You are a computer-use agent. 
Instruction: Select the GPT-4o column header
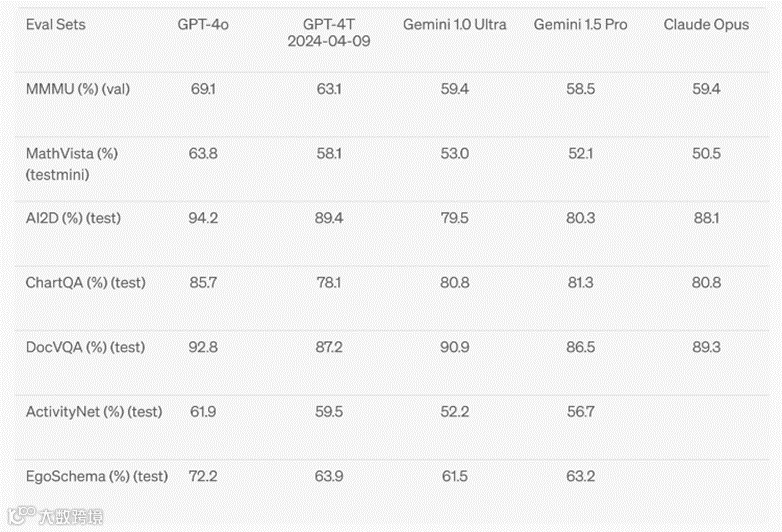coord(203,24)
